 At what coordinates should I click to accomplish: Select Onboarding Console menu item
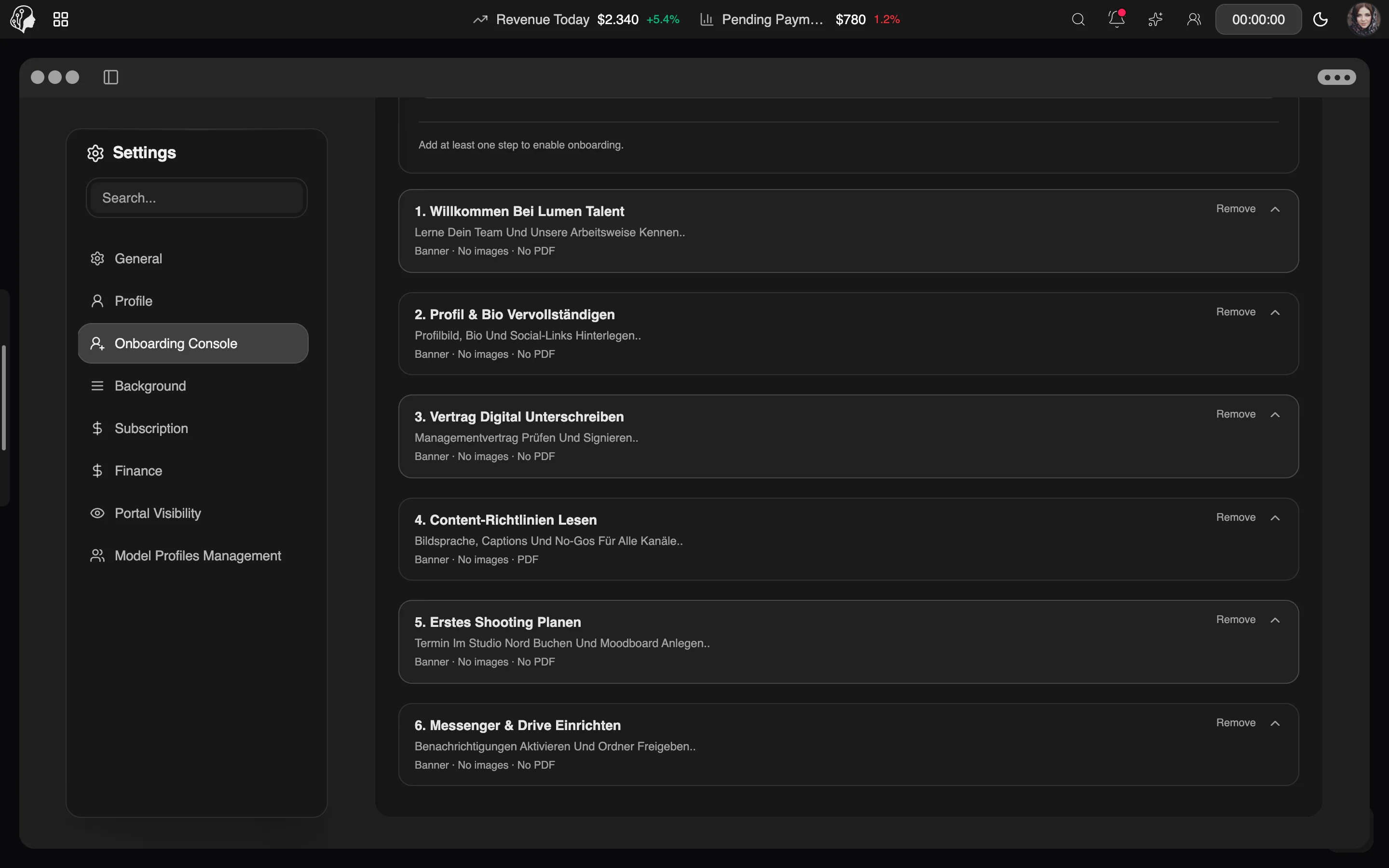click(193, 343)
